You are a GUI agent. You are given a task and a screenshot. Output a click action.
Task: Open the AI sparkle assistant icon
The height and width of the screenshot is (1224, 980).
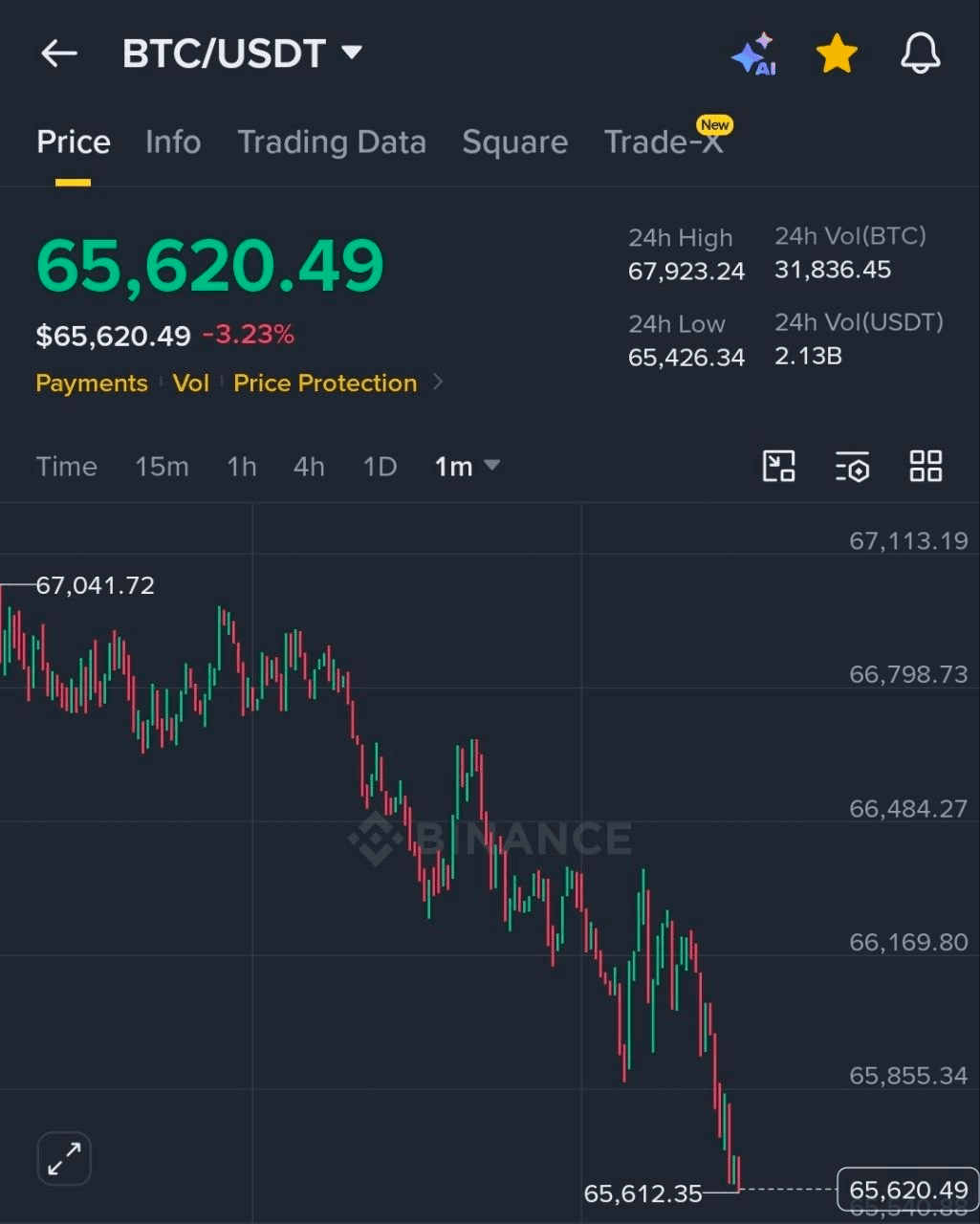pos(754,54)
